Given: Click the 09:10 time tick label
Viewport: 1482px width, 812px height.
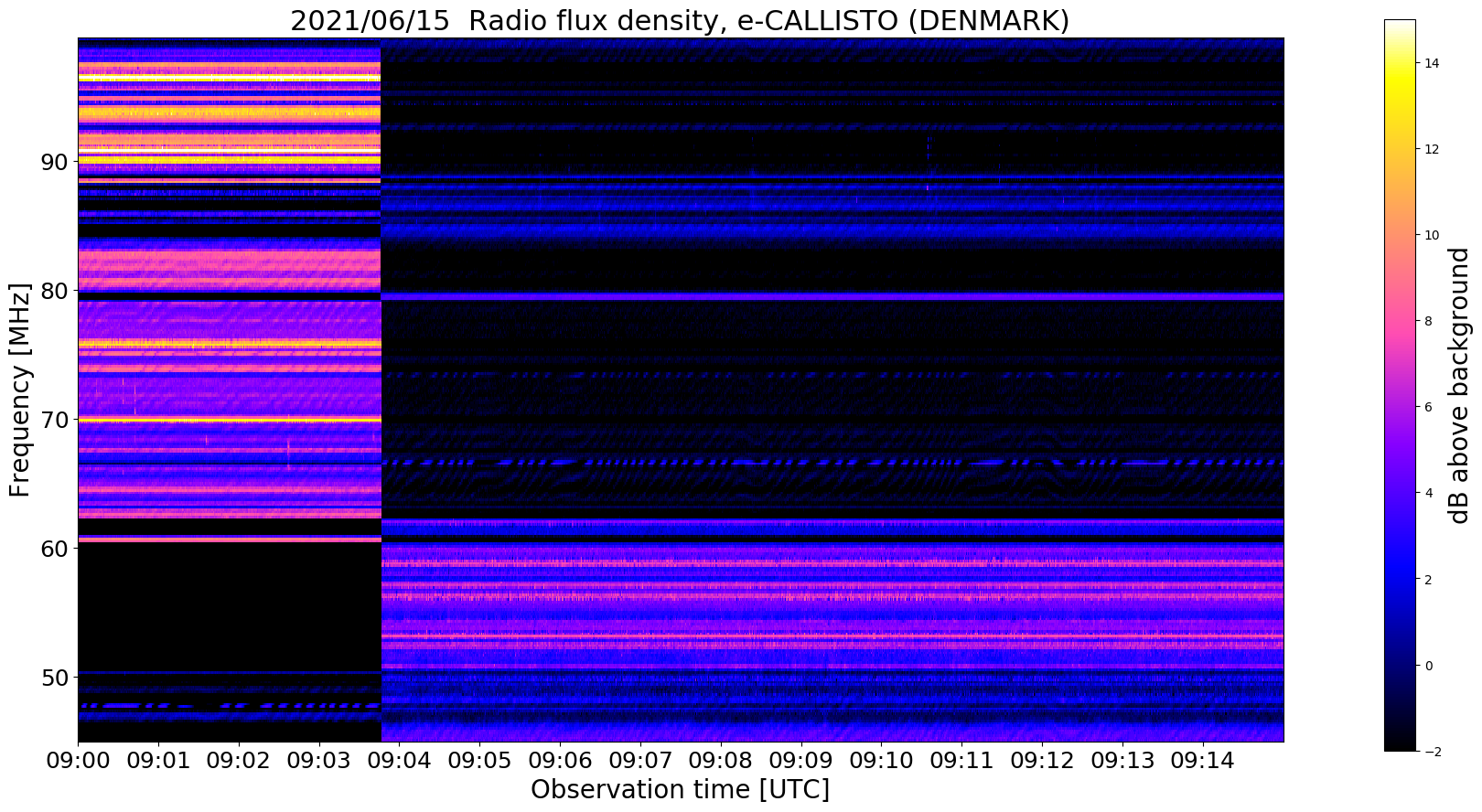Looking at the screenshot, I should [x=882, y=760].
